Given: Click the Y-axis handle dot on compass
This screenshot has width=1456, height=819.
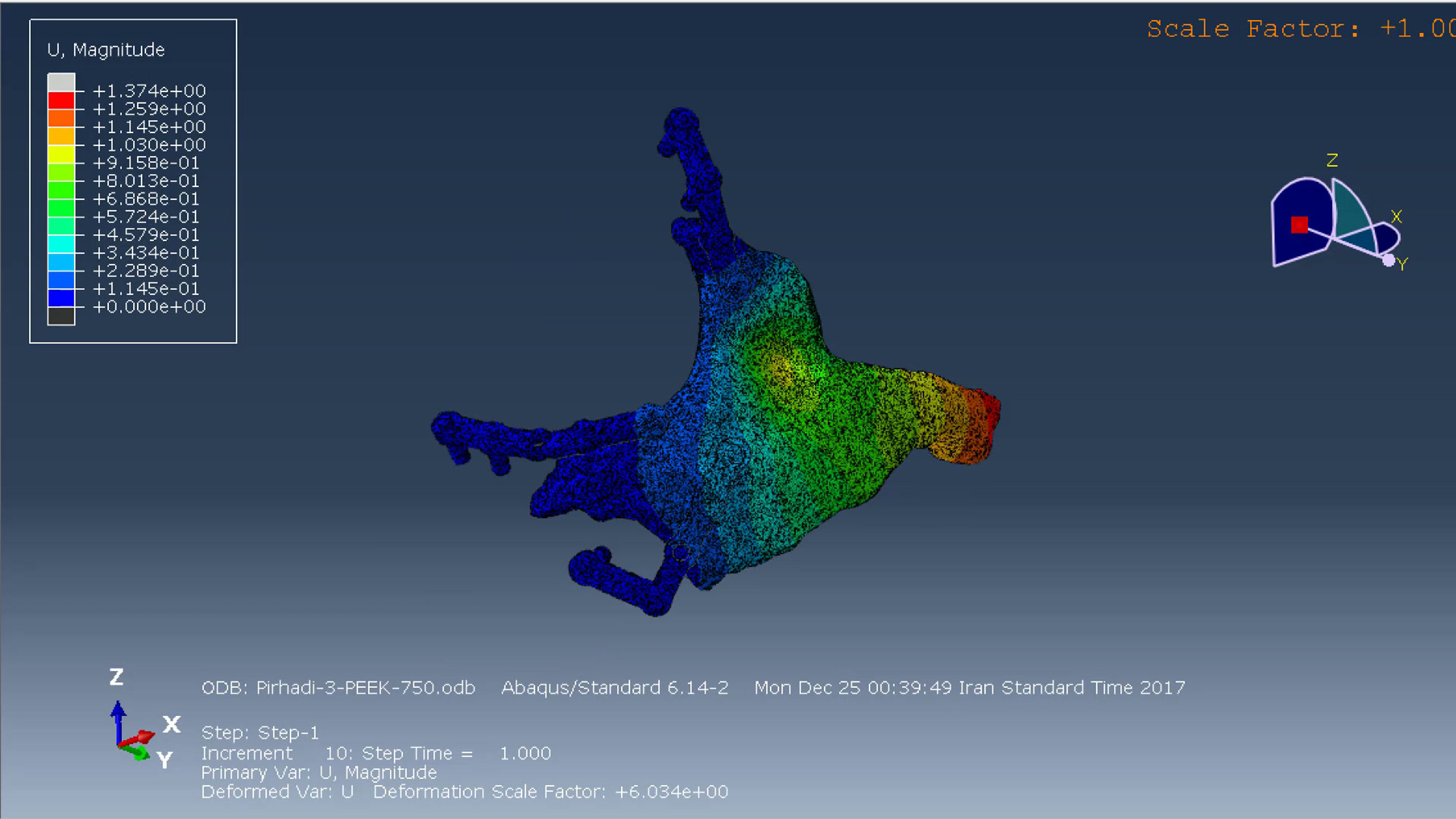Looking at the screenshot, I should click(1388, 260).
